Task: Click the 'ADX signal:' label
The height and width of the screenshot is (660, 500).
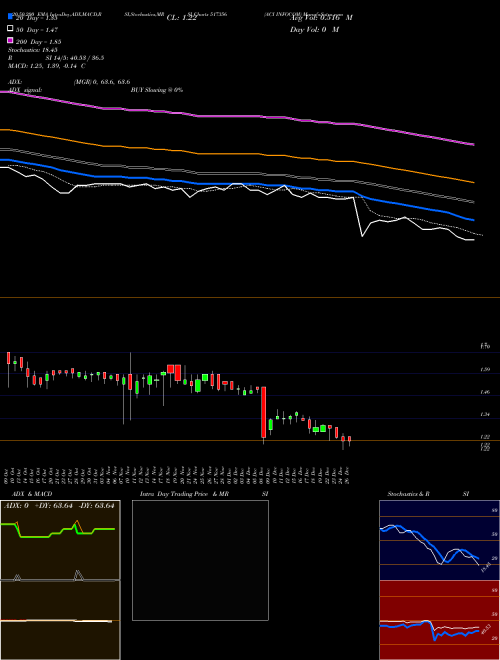Action: tap(25, 90)
